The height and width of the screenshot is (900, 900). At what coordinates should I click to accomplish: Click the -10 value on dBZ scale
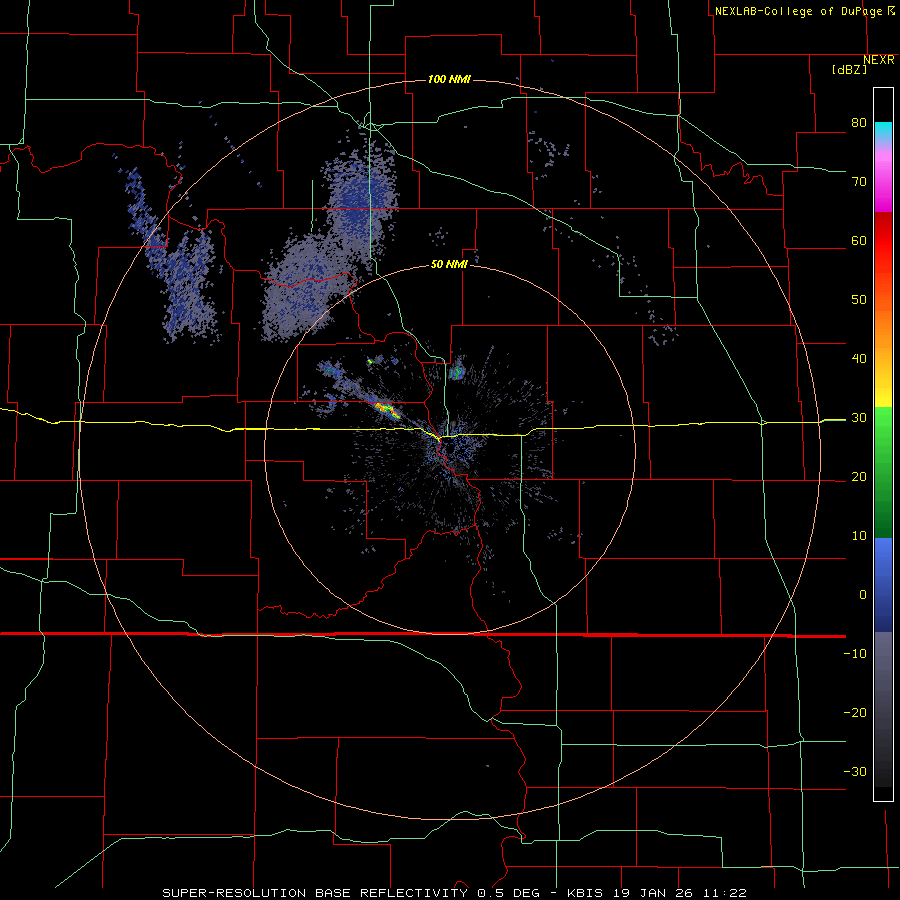click(x=855, y=654)
